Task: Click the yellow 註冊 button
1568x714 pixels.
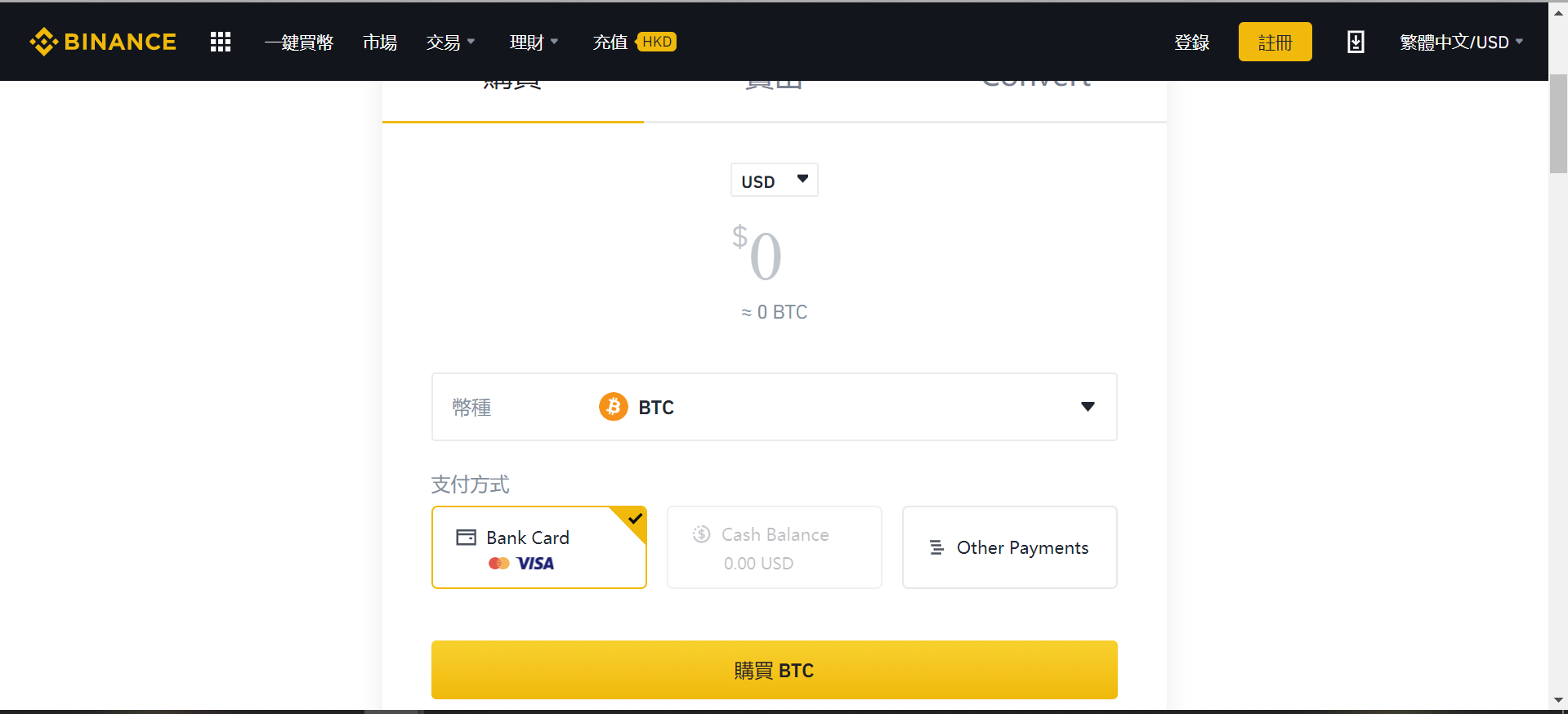Action: (x=1275, y=42)
